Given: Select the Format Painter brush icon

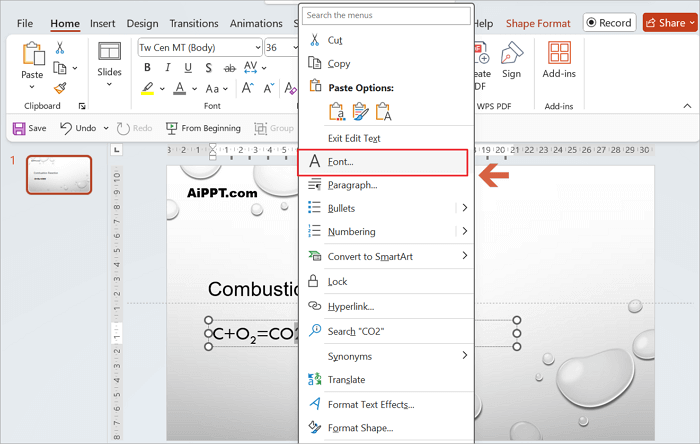Looking at the screenshot, I should (x=60, y=87).
